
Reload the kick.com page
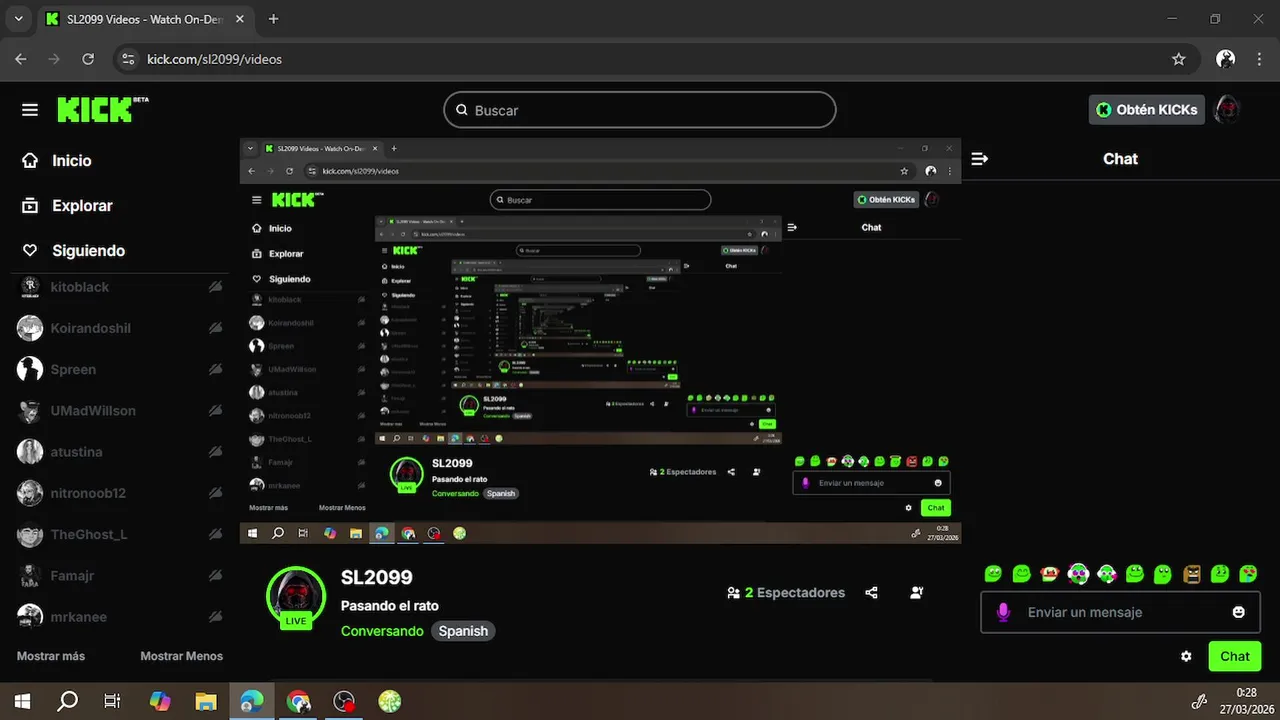coord(88,59)
